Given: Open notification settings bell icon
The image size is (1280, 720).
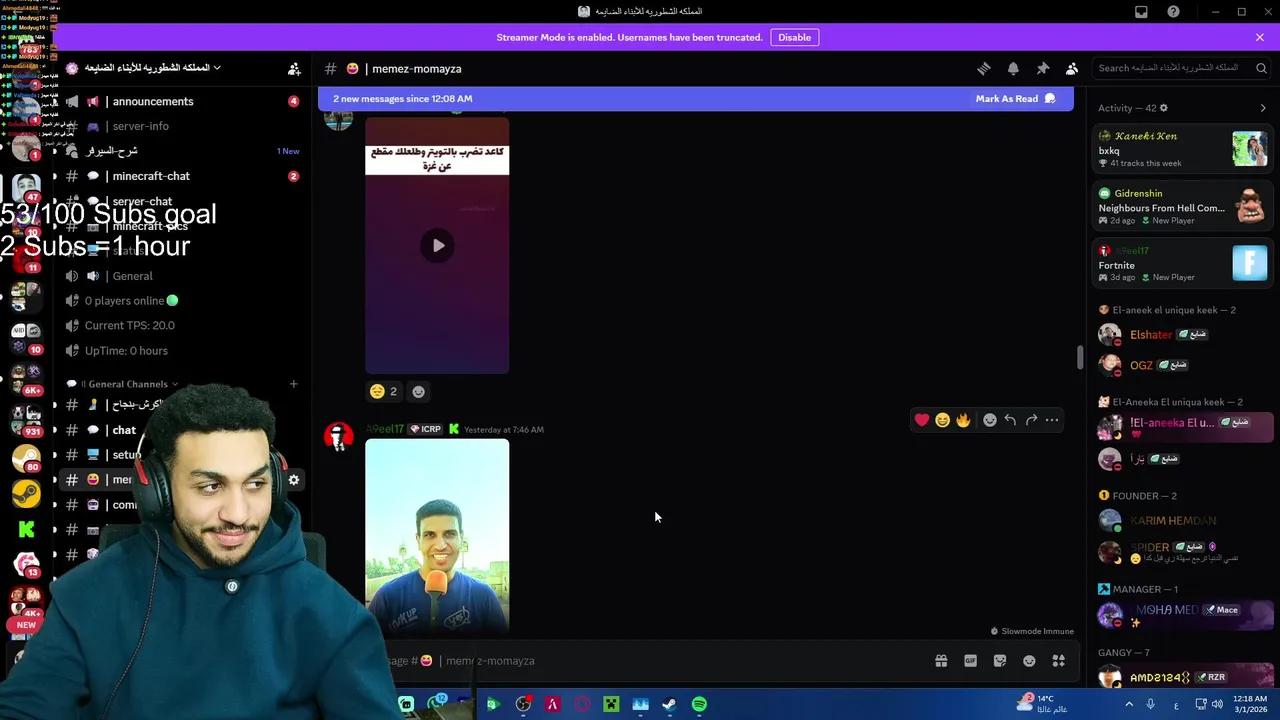Looking at the screenshot, I should click(1013, 68).
